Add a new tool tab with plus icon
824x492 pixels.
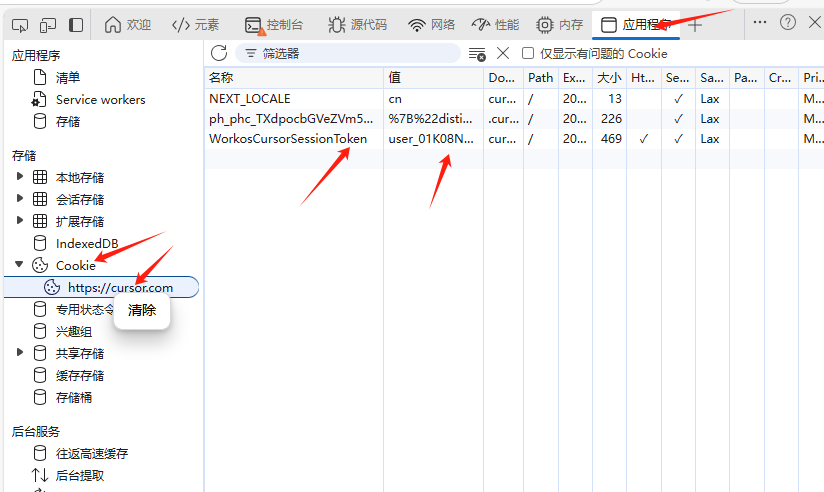pyautogui.click(x=695, y=25)
